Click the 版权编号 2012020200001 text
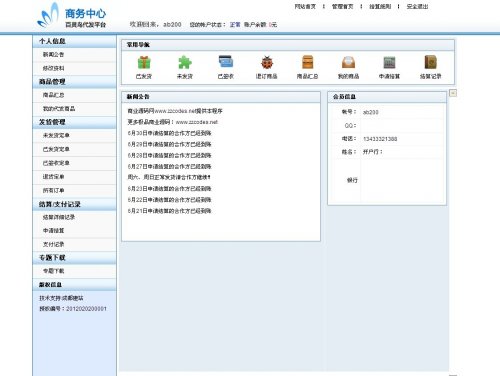500x376 pixels. pyautogui.click(x=73, y=309)
